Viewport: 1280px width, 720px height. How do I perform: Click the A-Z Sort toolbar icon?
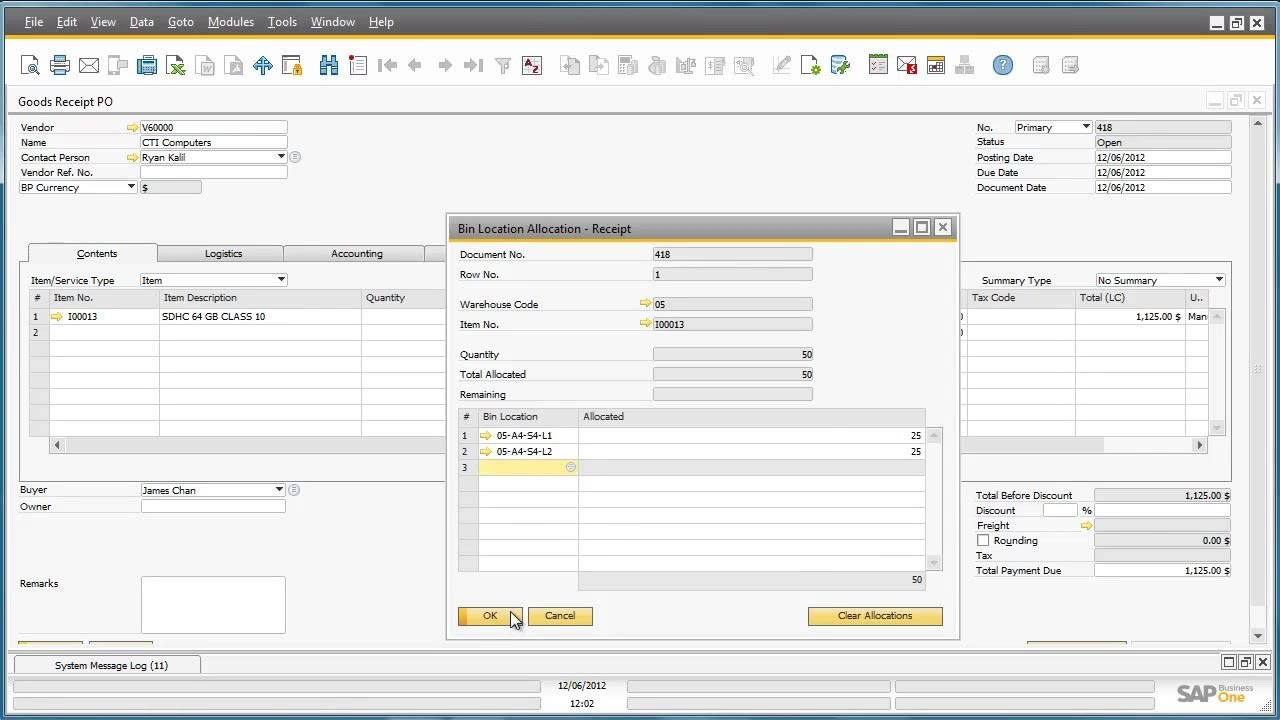[532, 66]
